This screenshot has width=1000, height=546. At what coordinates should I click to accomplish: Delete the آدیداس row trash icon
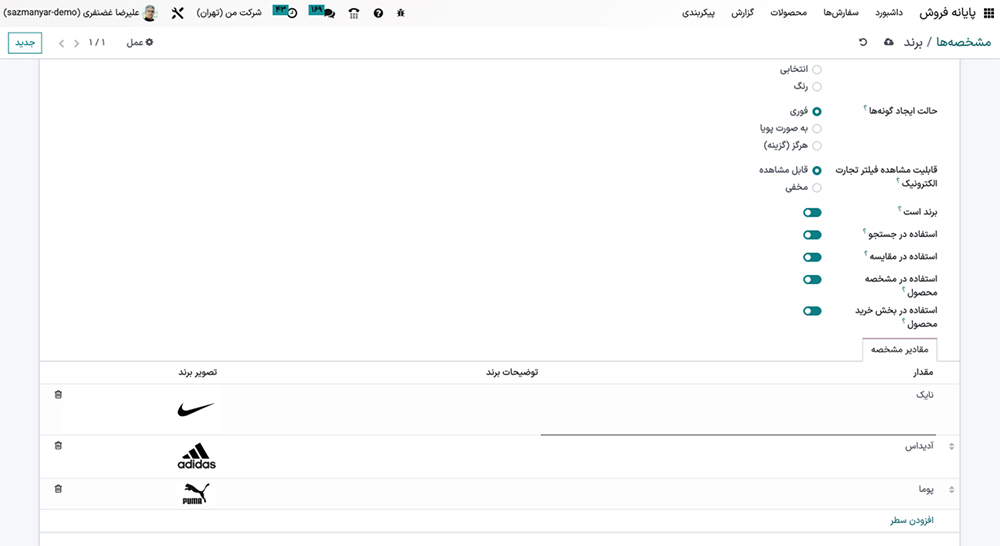click(58, 446)
